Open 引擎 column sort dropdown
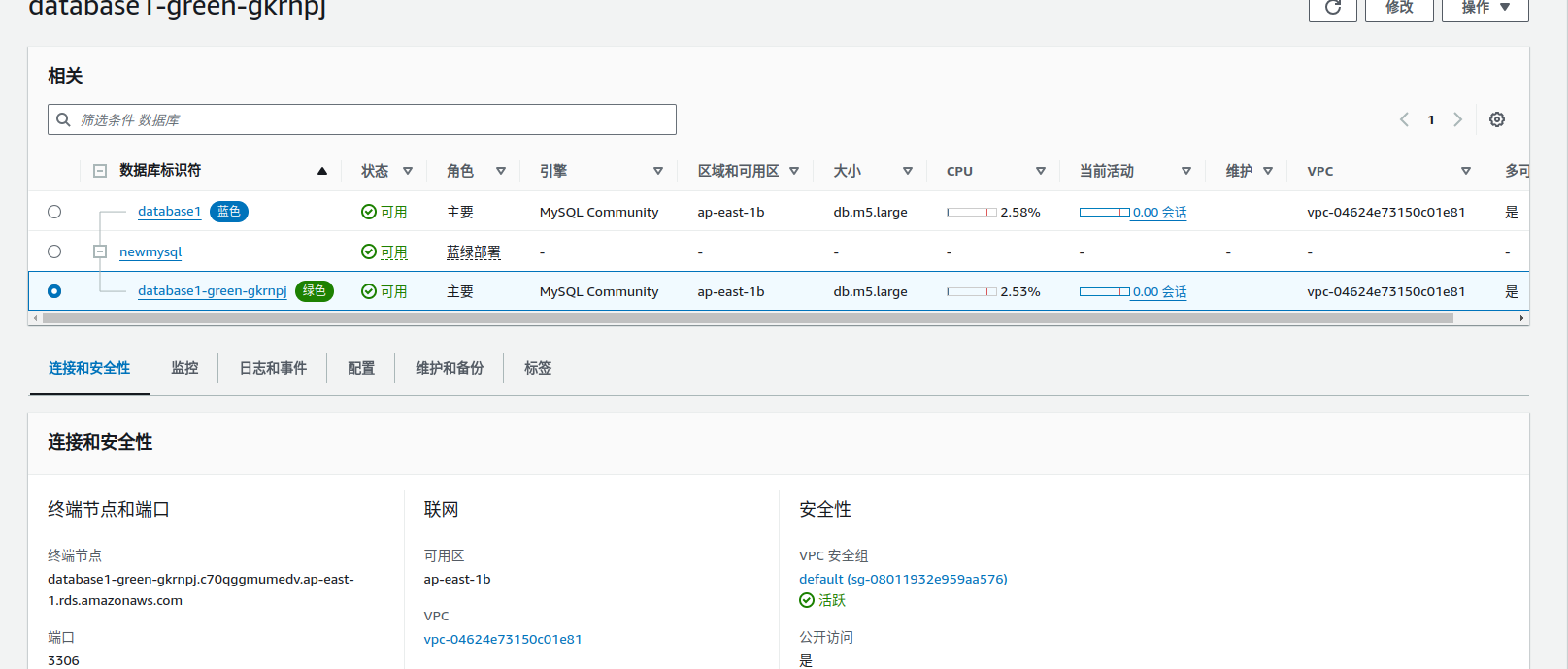The image size is (1568, 669). click(x=658, y=171)
